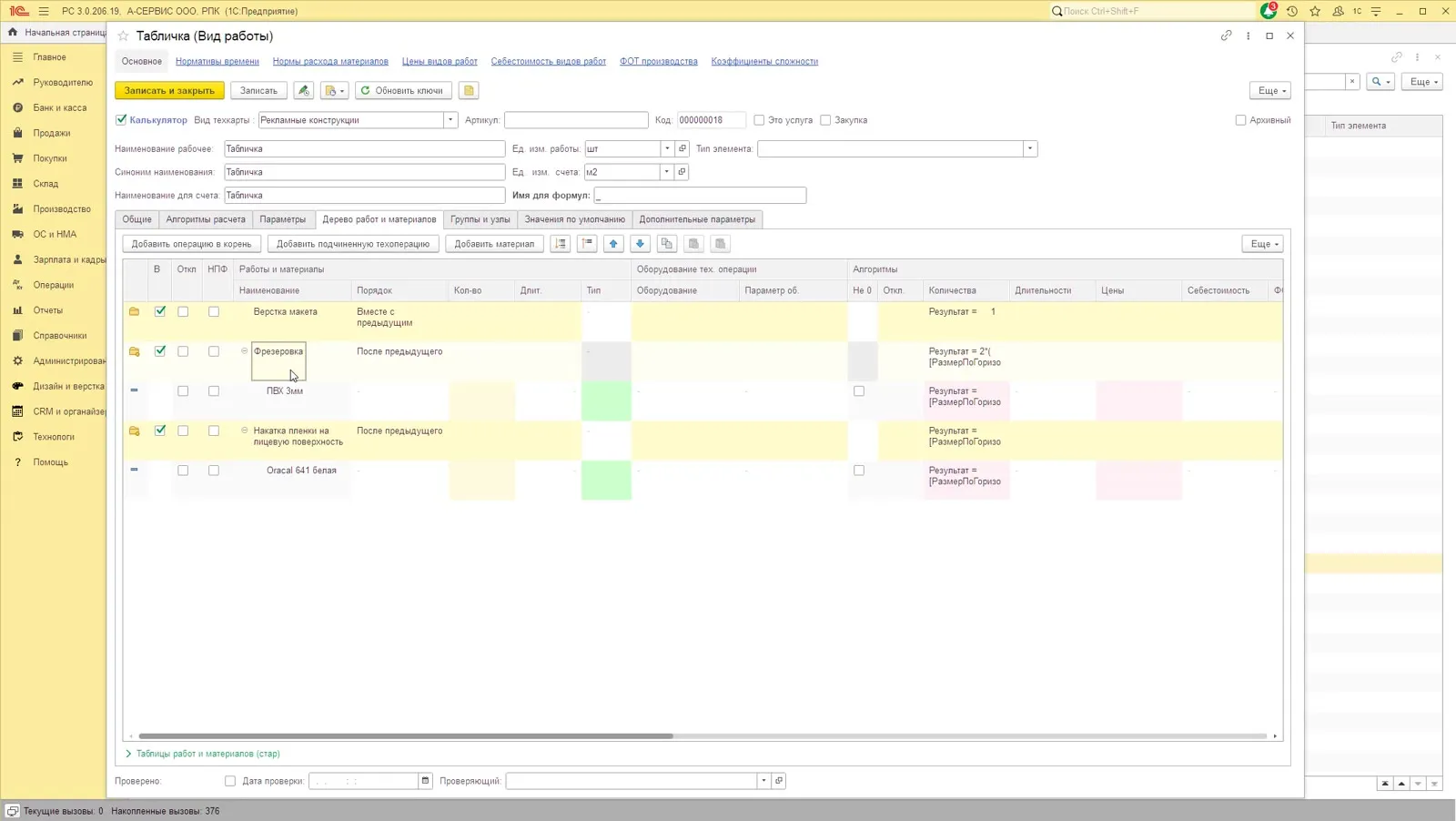Click the Записать и закрыть button
Screen dimensions: 1456x821
tap(169, 90)
